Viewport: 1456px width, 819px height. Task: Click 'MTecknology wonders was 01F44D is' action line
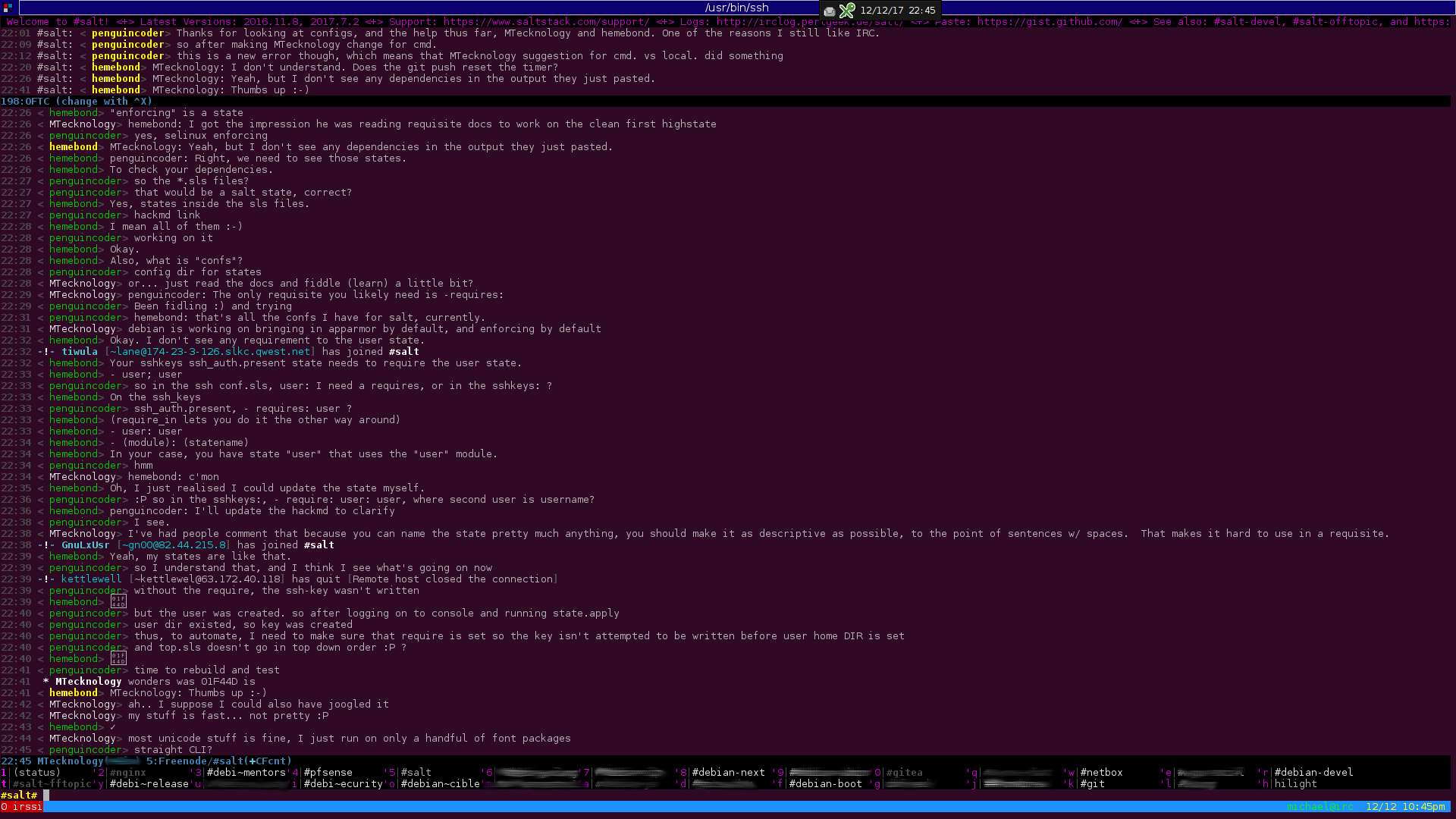155,682
